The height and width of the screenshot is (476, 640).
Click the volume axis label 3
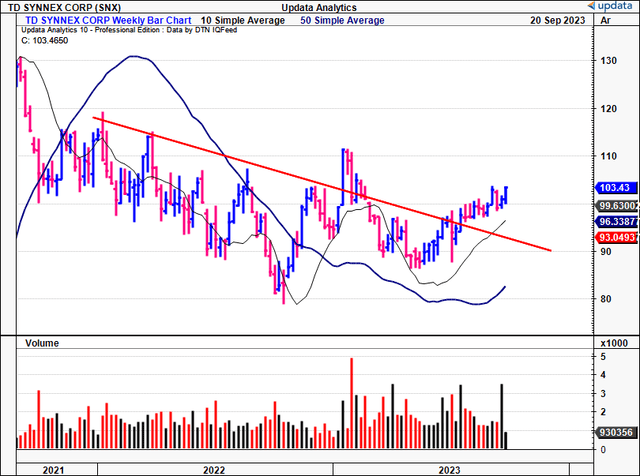[603, 394]
